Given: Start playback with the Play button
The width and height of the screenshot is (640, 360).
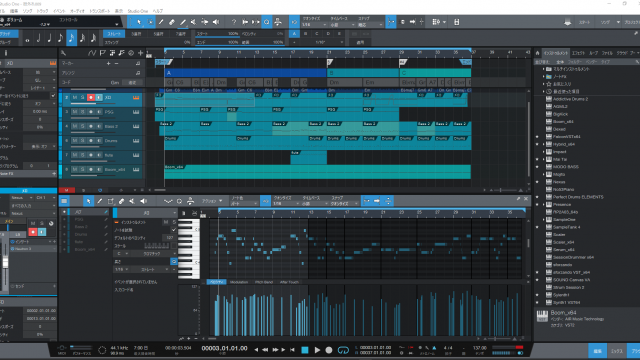Looking at the screenshot, I should click(x=317, y=350).
